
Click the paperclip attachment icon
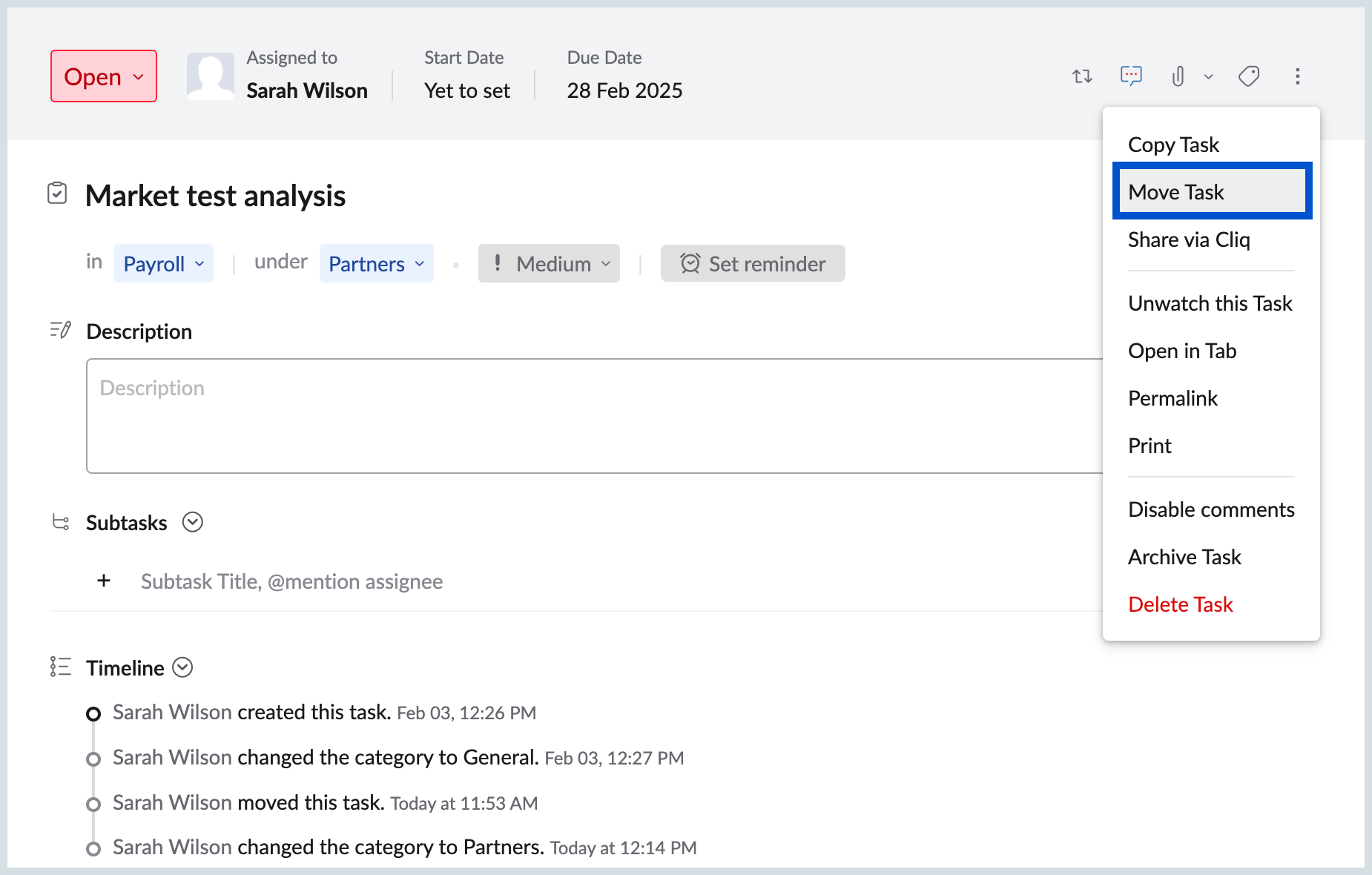click(x=1178, y=76)
